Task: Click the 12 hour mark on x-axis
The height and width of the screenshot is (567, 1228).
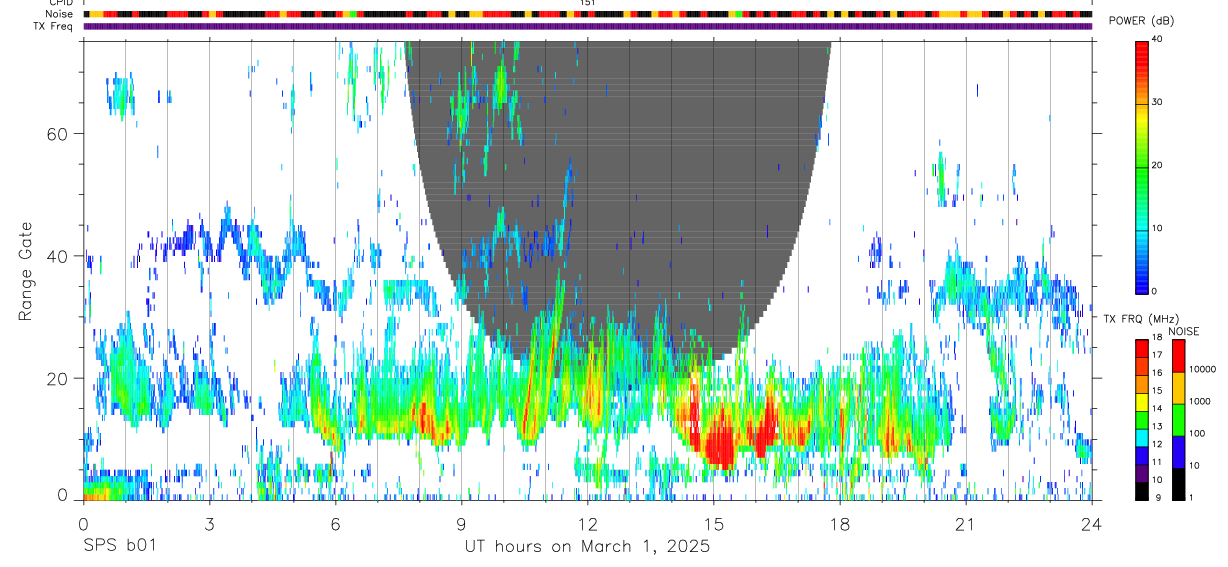Action: click(x=587, y=524)
